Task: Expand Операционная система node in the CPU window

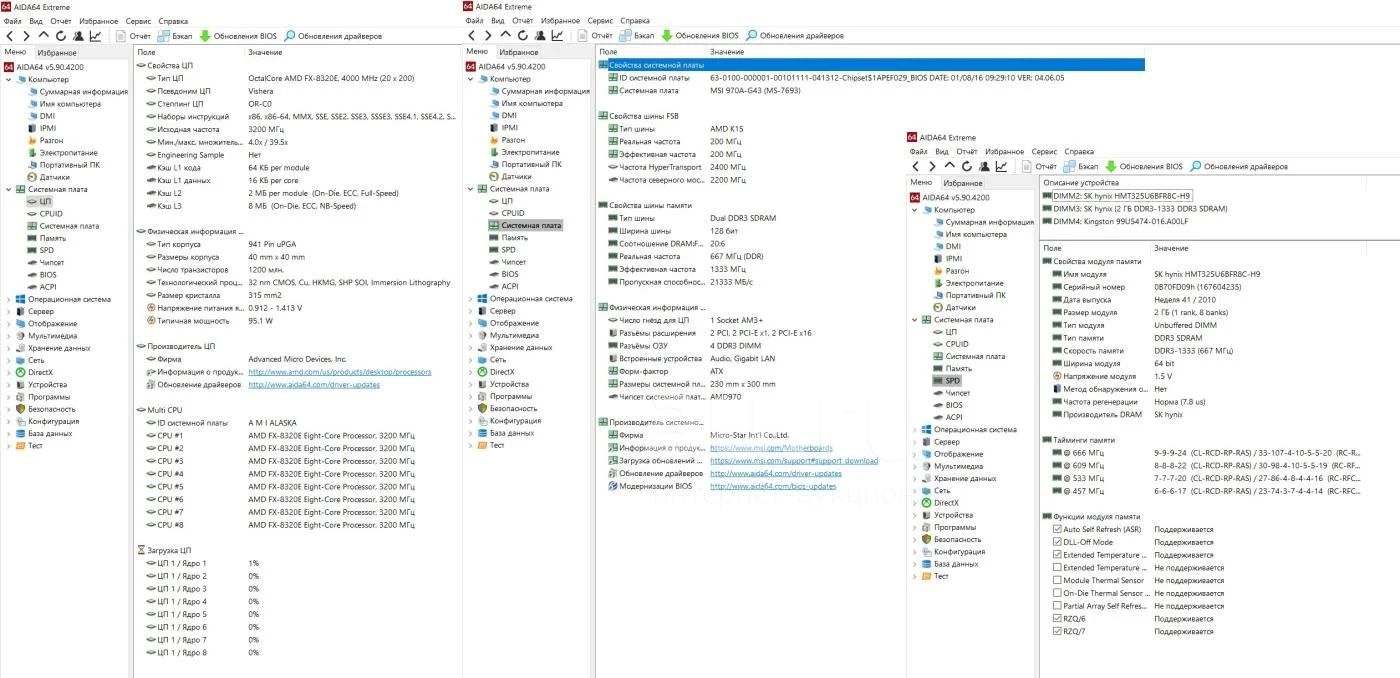Action: (x=9, y=299)
